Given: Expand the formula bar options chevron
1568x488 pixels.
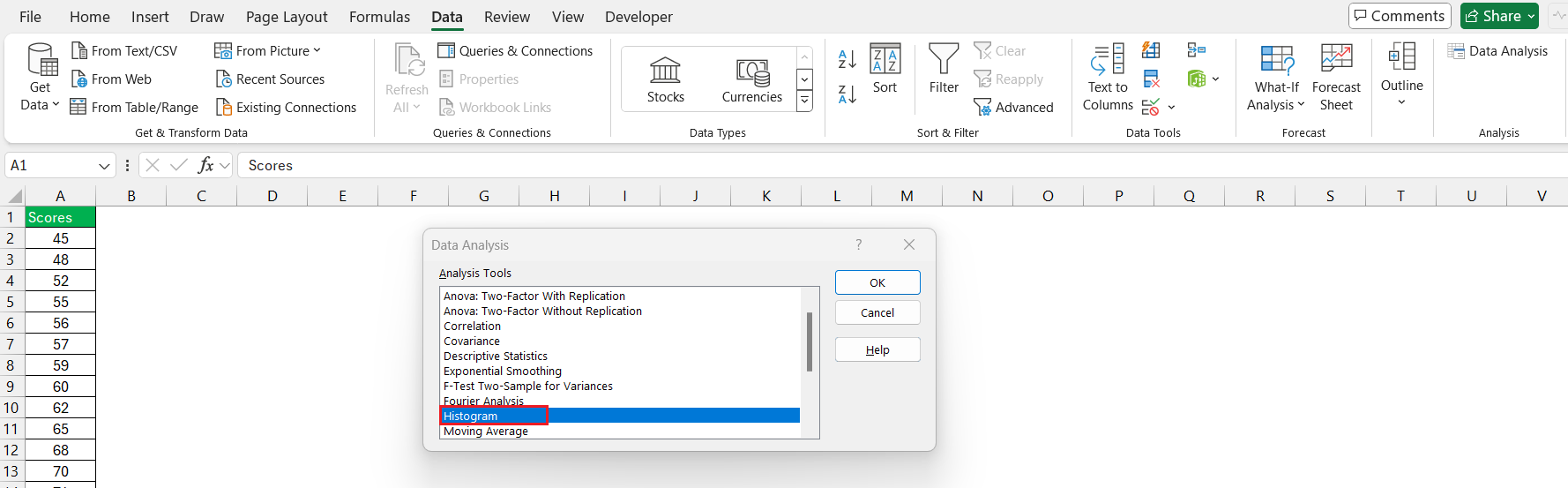Looking at the screenshot, I should [x=225, y=166].
